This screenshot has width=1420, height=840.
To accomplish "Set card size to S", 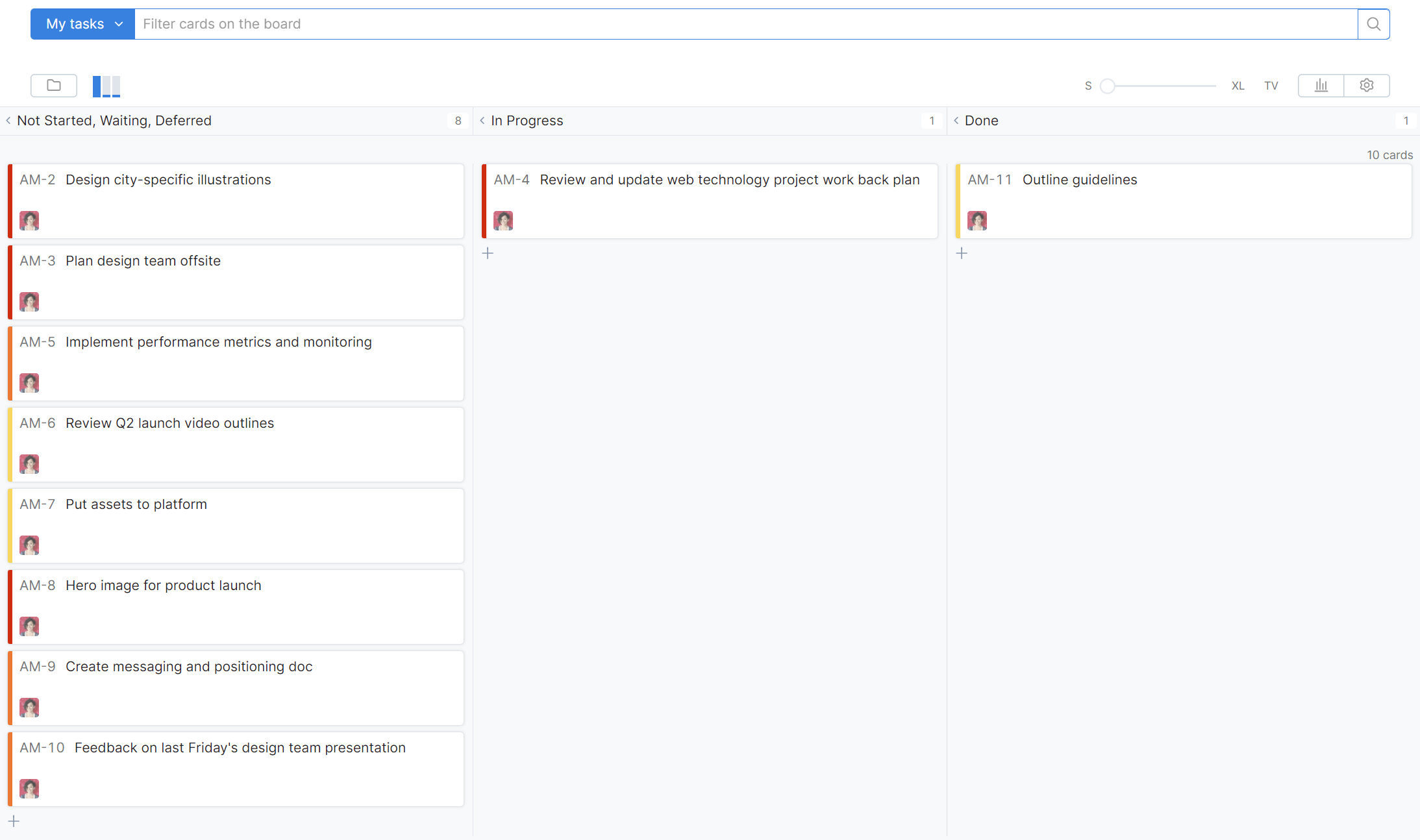I will tap(1088, 86).
